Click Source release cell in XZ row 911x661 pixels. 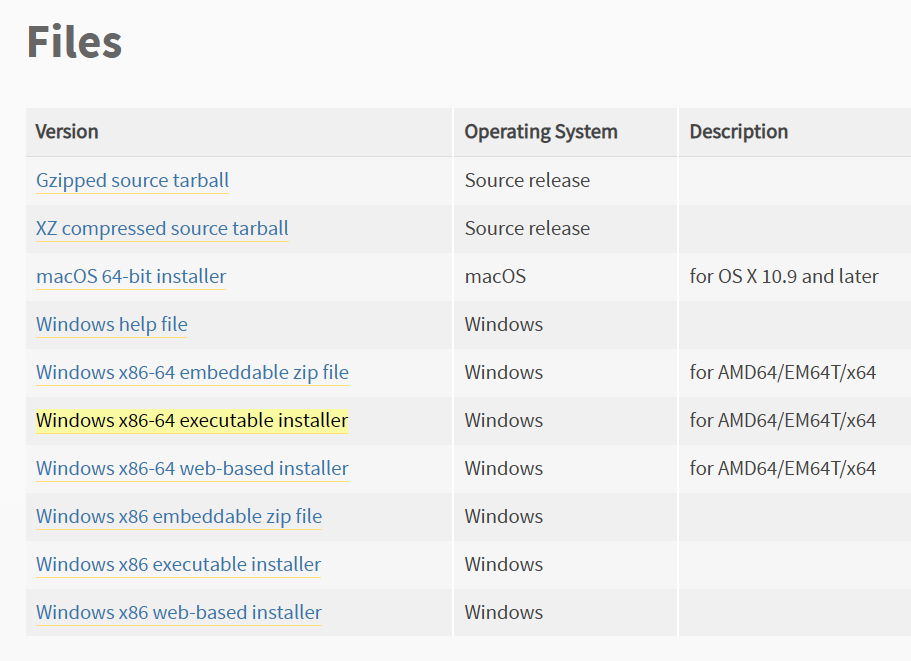coord(527,229)
